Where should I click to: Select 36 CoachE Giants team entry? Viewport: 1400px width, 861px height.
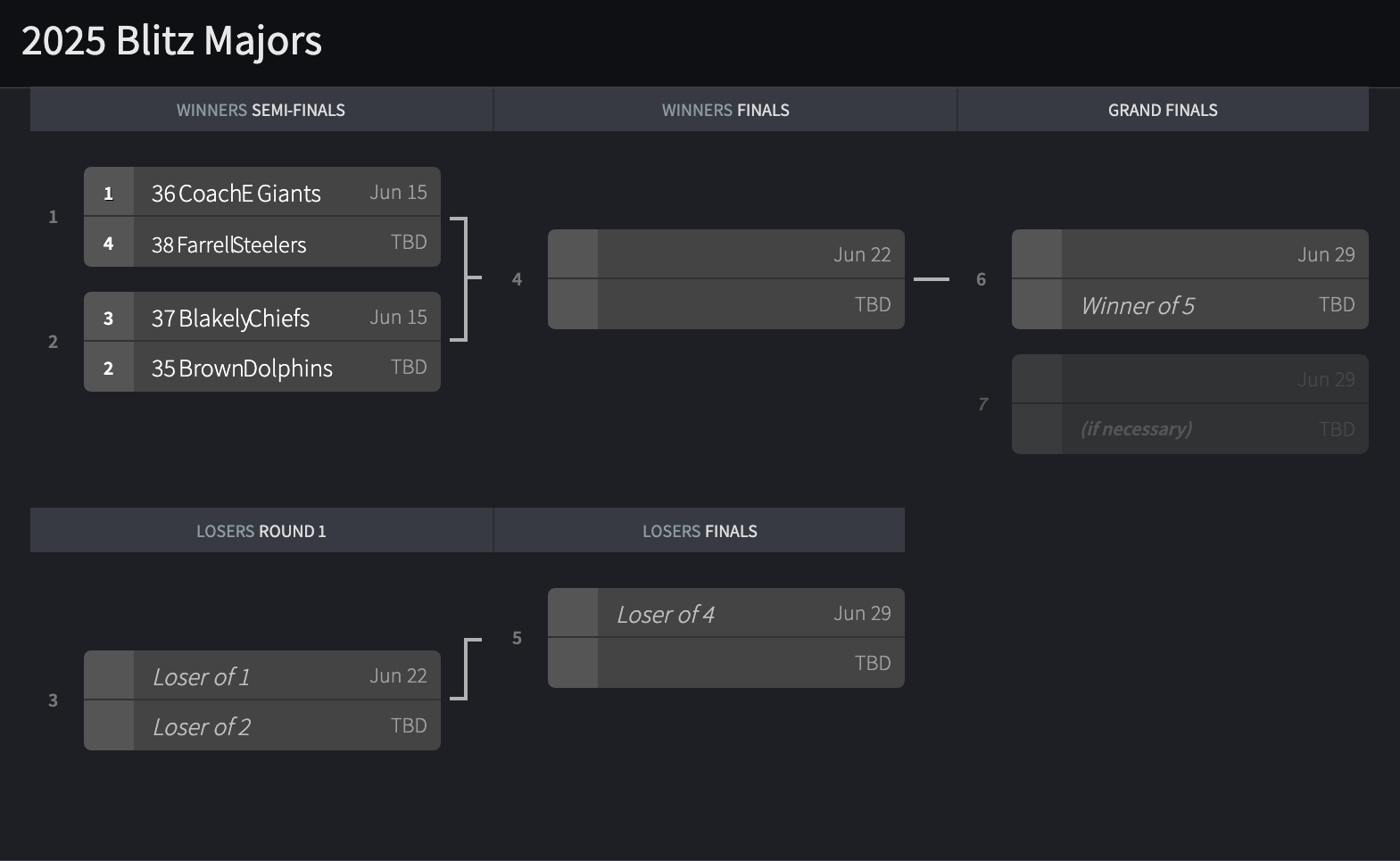262,192
